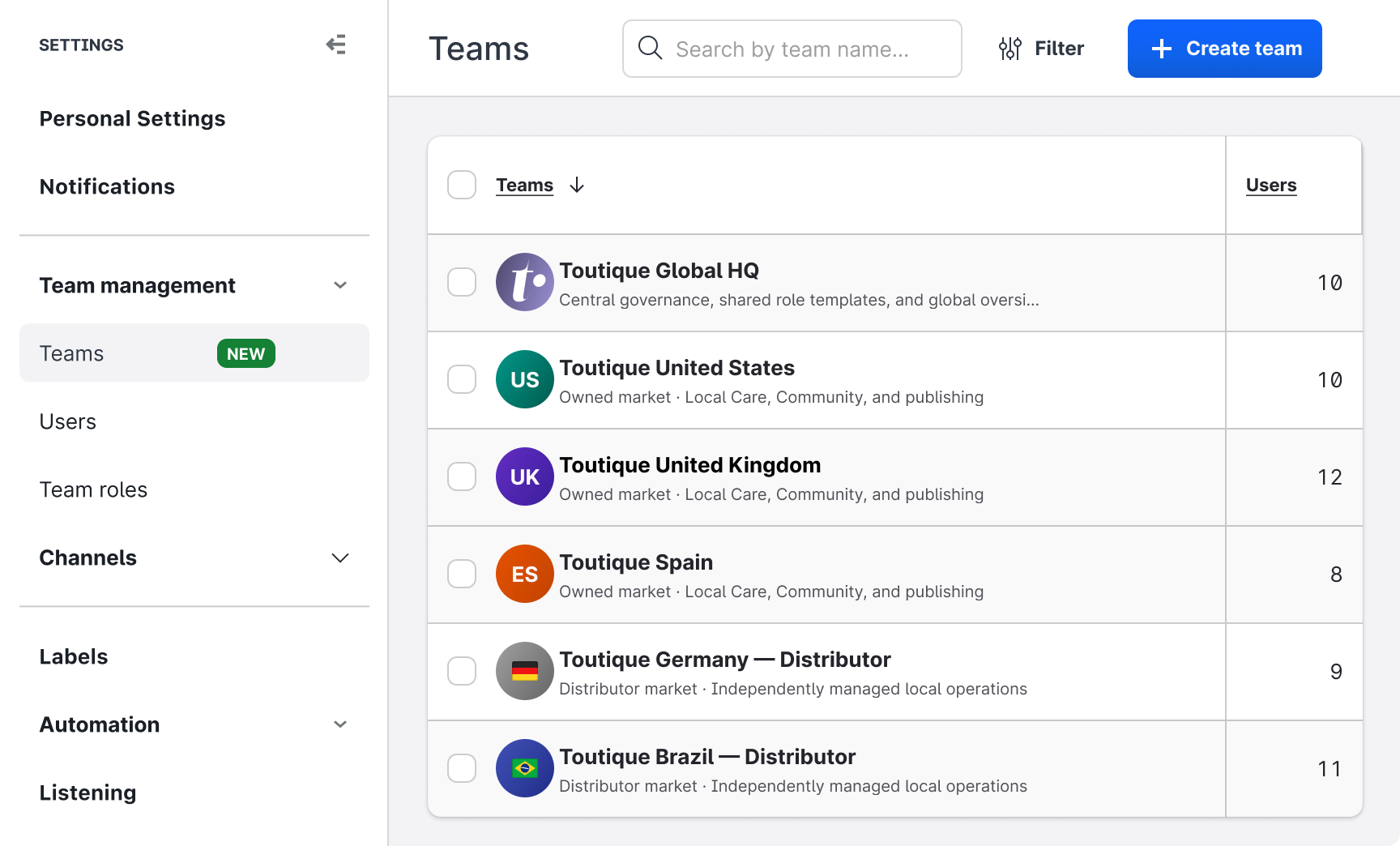Click Toutique Germany — Distributor team name
1400x846 pixels.
pos(725,659)
